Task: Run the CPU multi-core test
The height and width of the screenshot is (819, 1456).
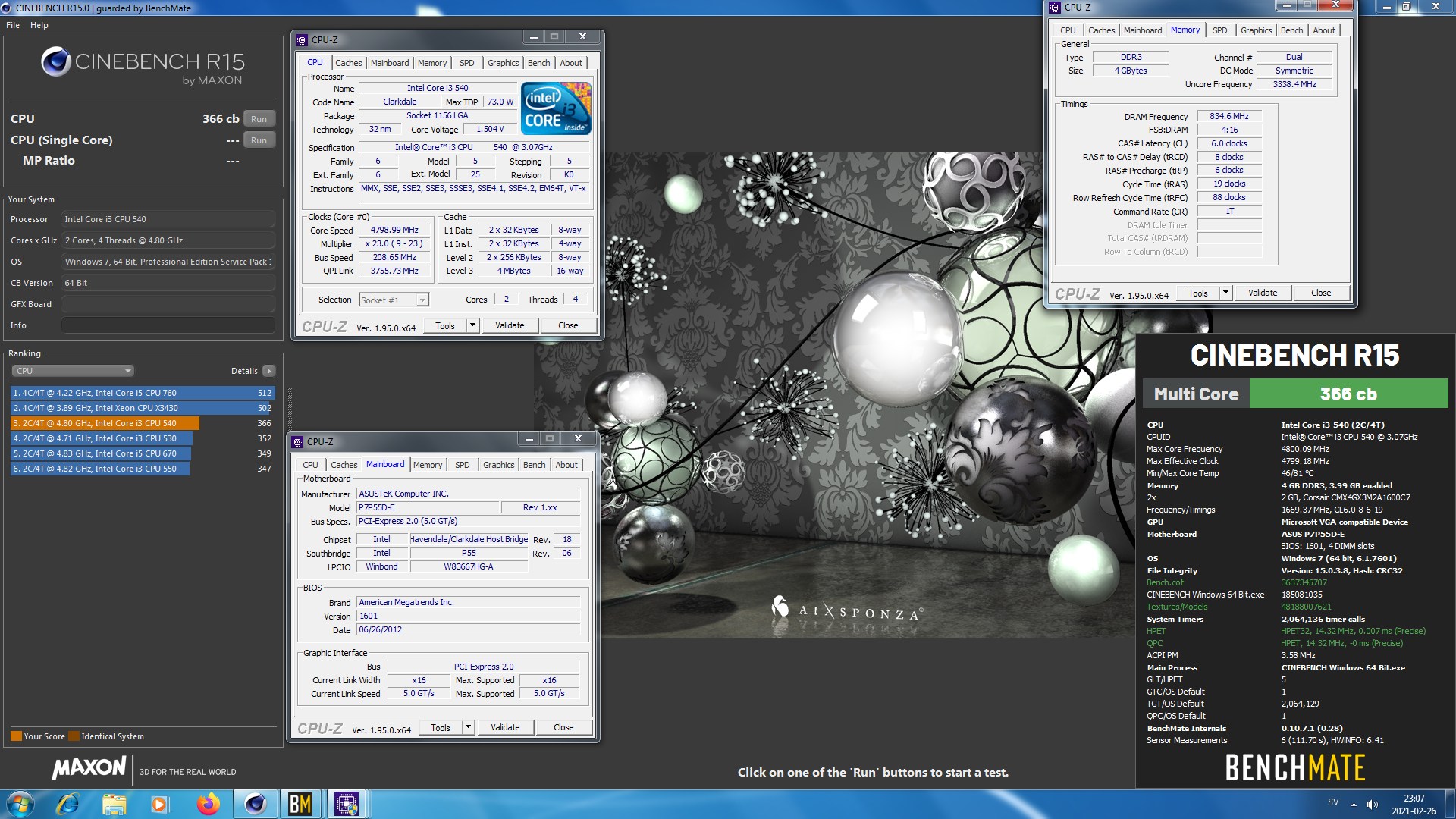Action: coord(259,119)
